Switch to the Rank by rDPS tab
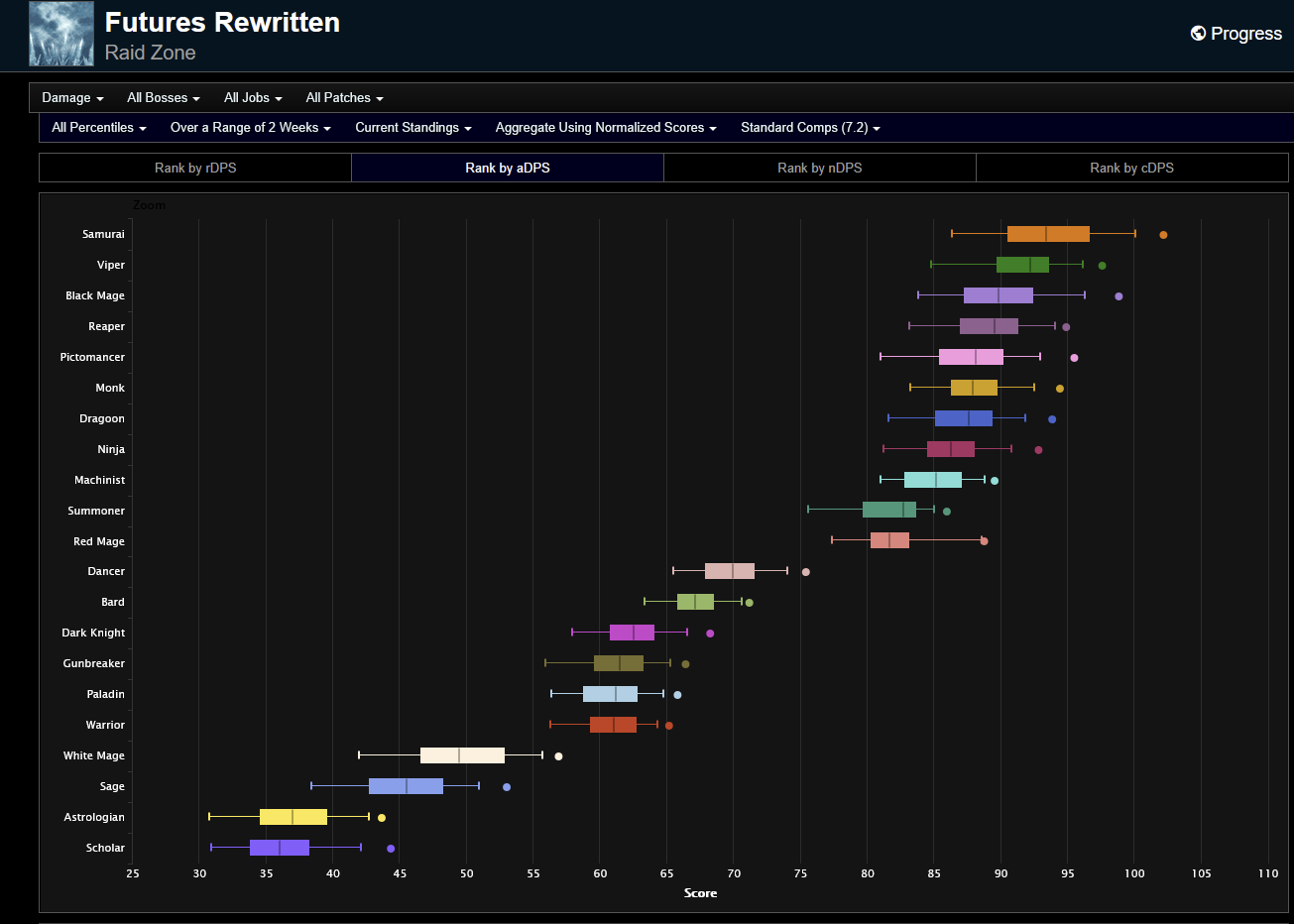The width and height of the screenshot is (1294, 924). (195, 168)
